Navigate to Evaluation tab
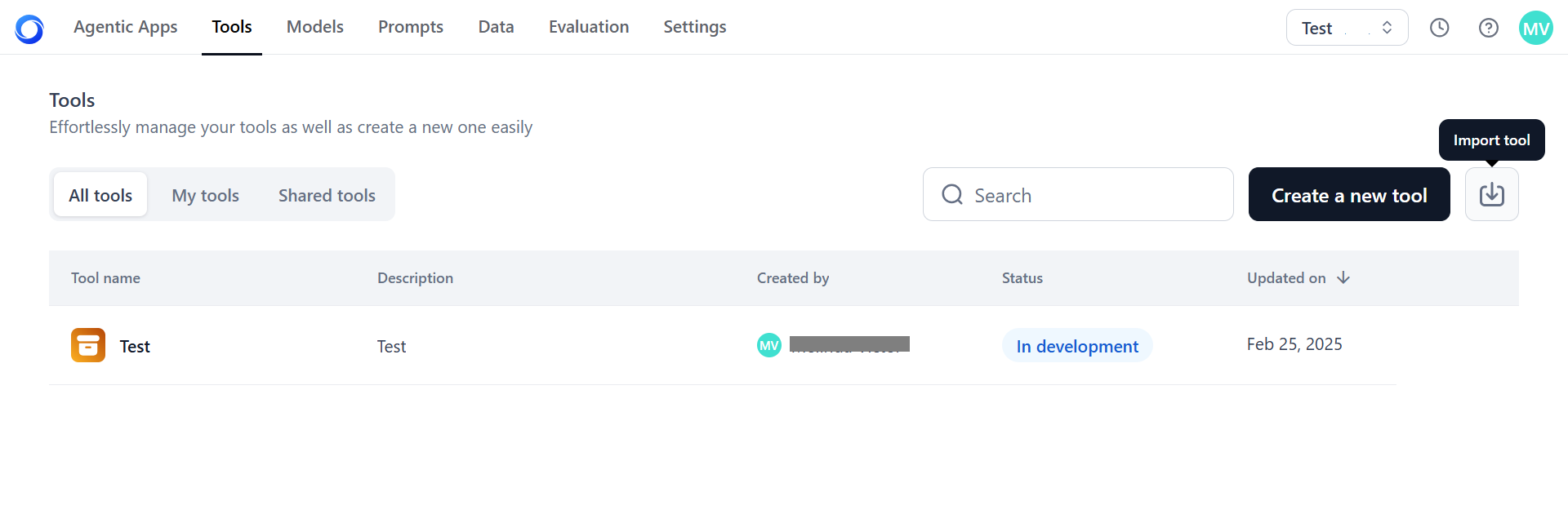Viewport: 1568px width, 514px height. coord(589,27)
